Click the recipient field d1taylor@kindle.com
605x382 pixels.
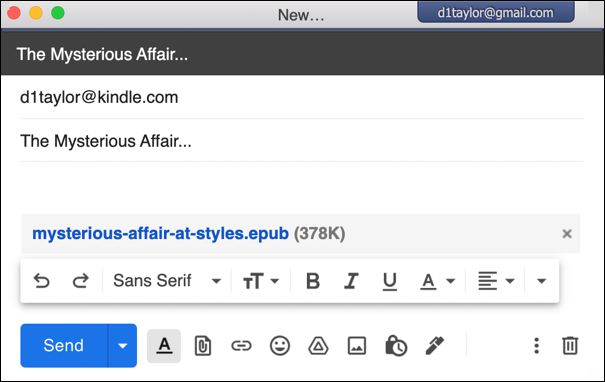pyautogui.click(x=301, y=97)
